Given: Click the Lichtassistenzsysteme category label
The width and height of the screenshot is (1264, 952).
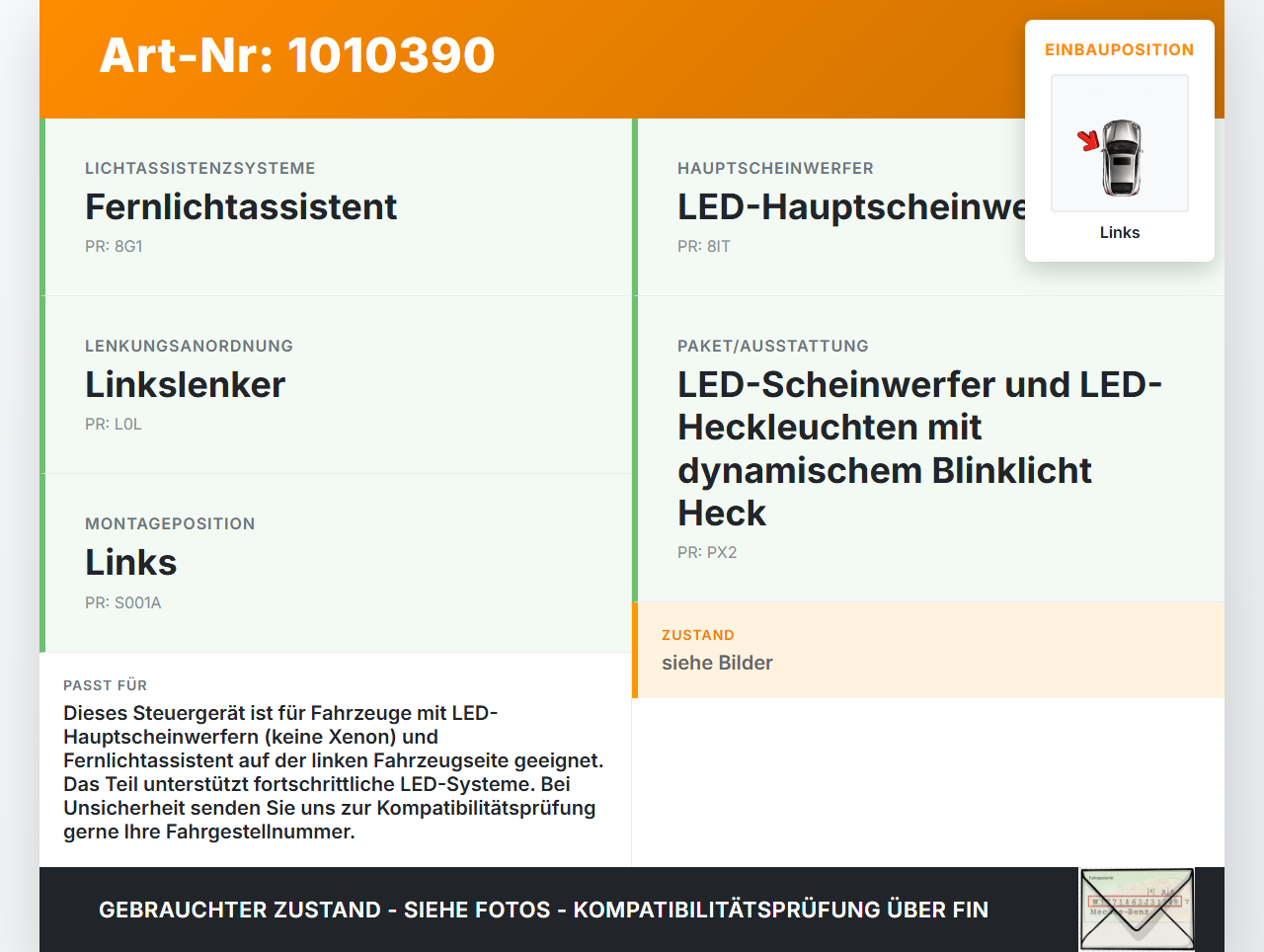Looking at the screenshot, I should (200, 168).
